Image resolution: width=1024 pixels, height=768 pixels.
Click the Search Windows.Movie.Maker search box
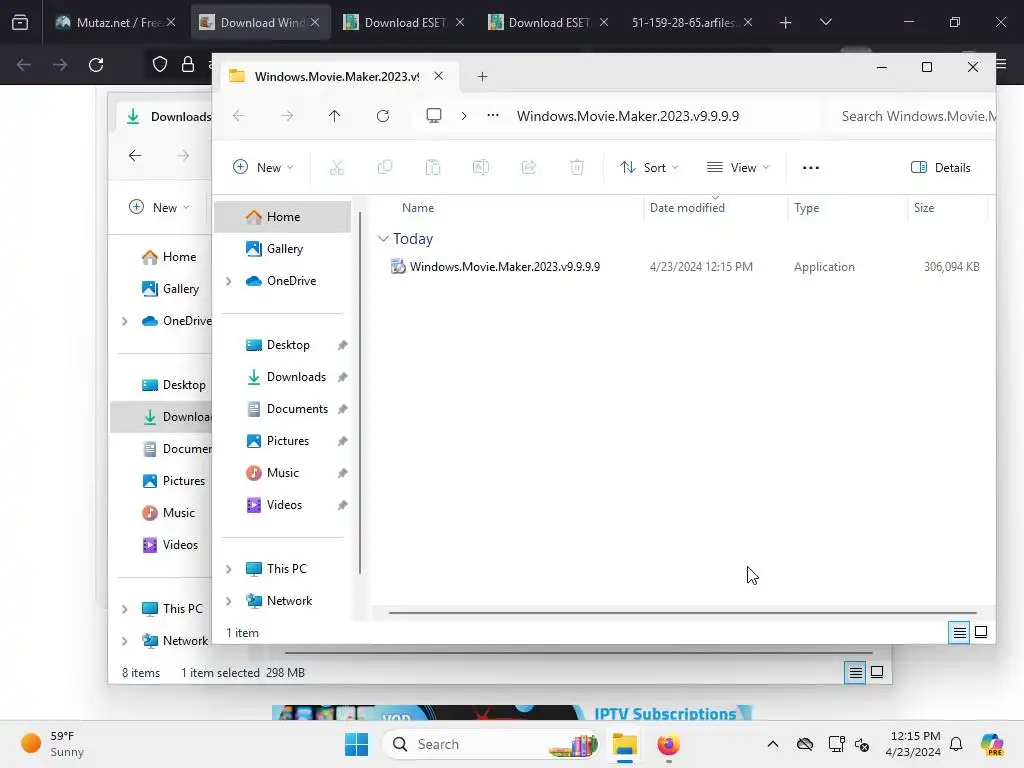click(915, 116)
